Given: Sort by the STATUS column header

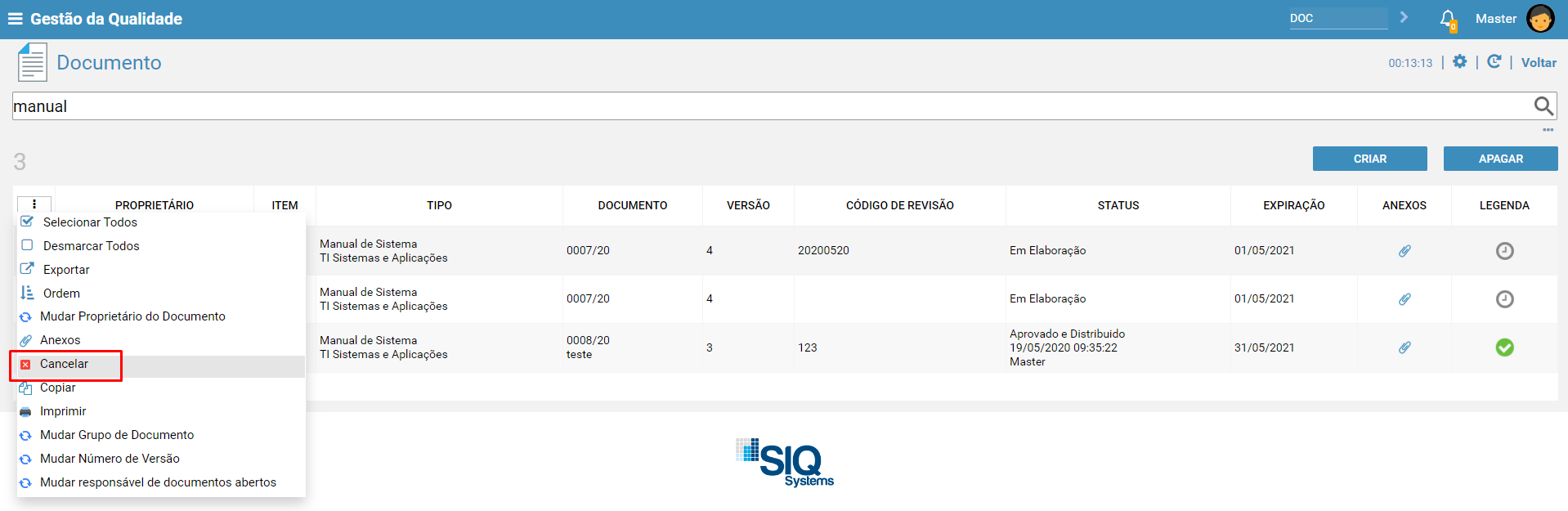Looking at the screenshot, I should pyautogui.click(x=1118, y=205).
